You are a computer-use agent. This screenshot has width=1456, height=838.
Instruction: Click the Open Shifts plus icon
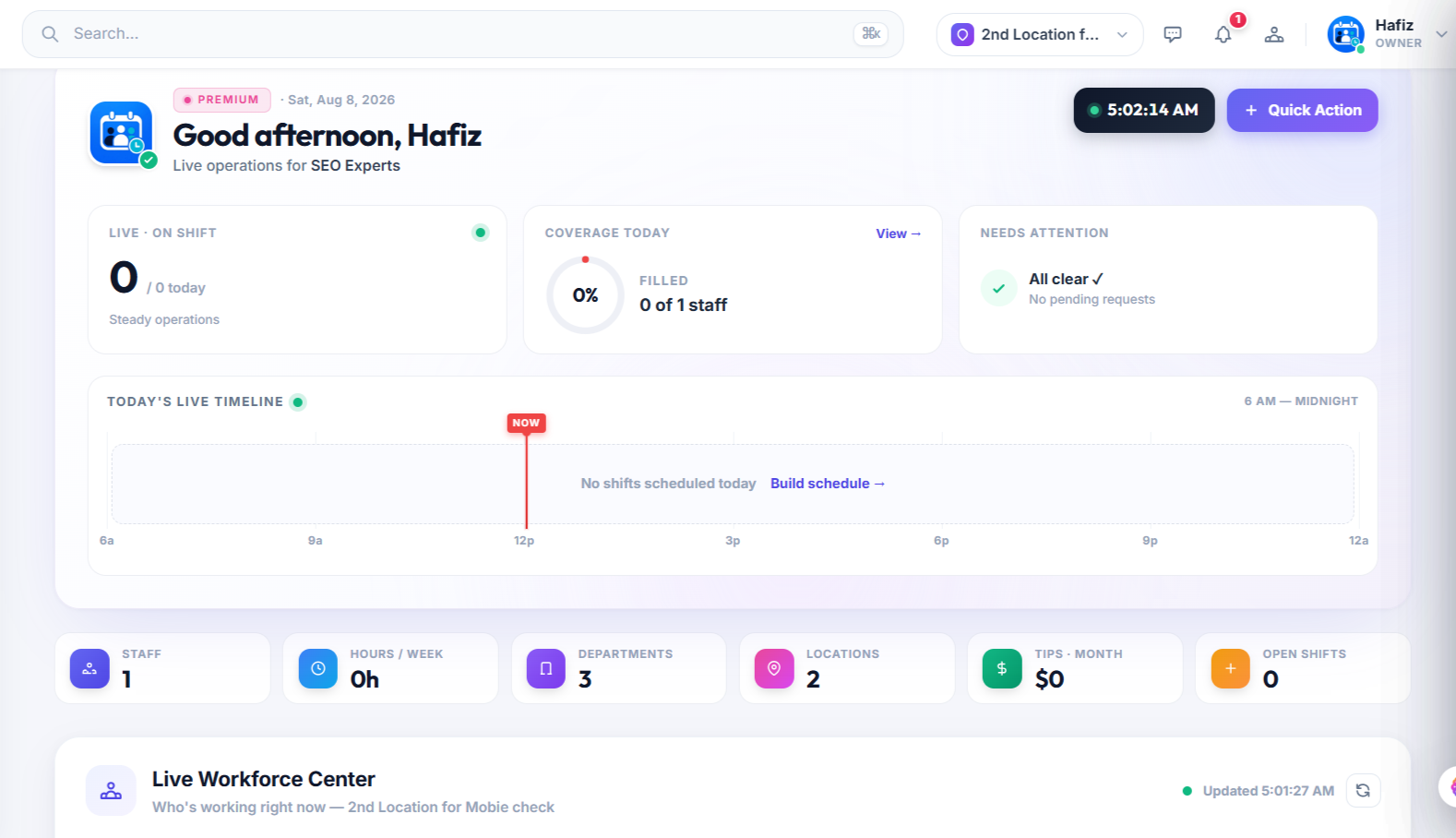click(x=1231, y=668)
